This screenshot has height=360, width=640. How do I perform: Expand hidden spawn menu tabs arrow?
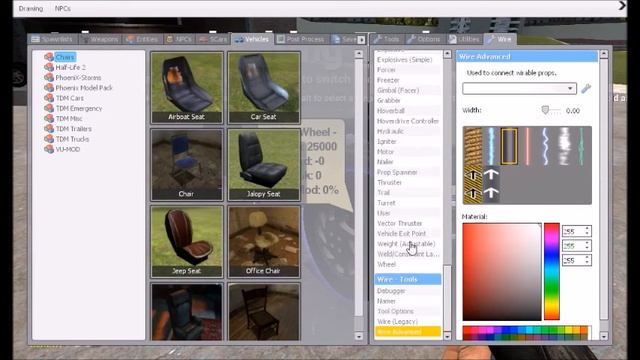tap(361, 40)
